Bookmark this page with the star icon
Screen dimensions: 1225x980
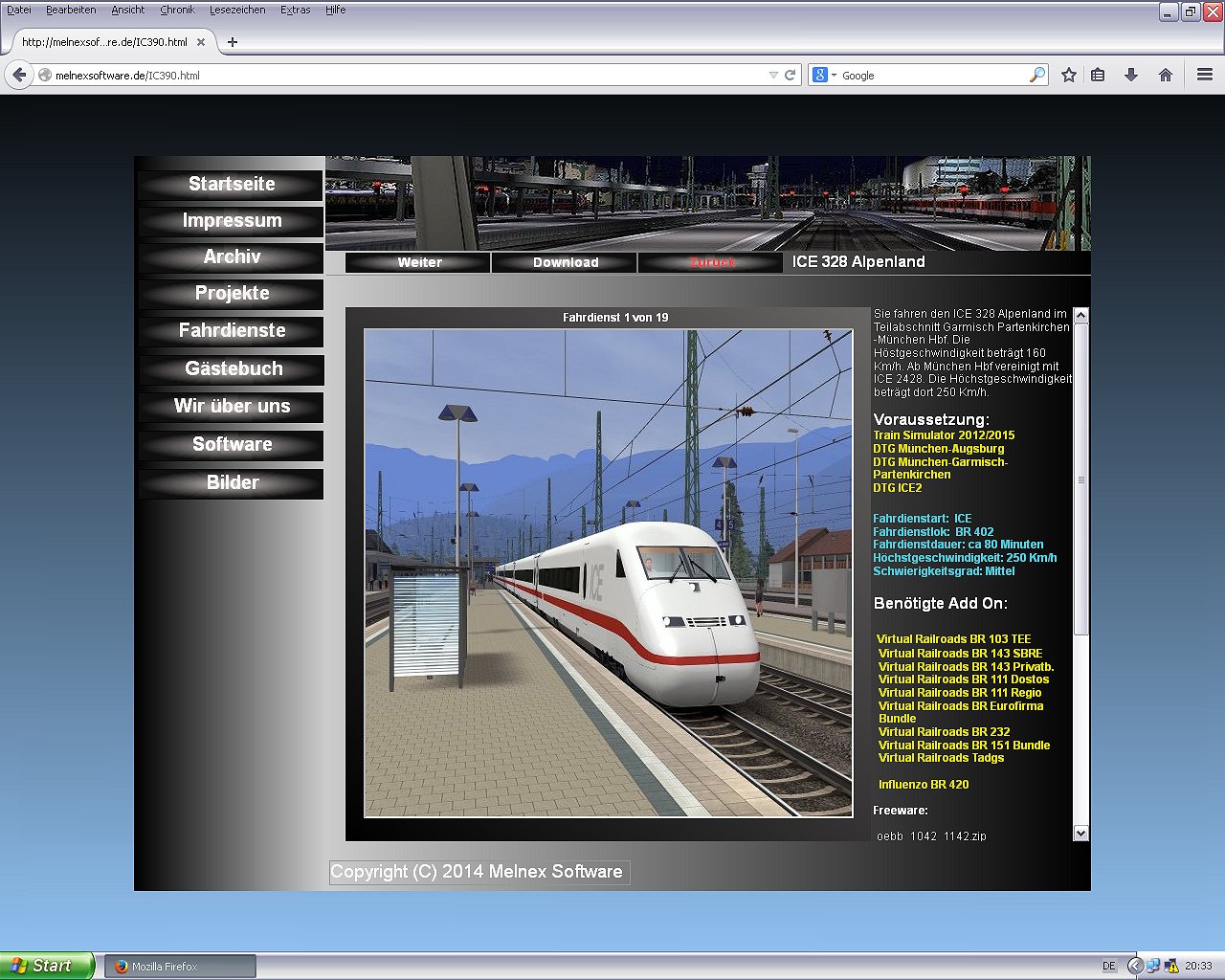tap(1069, 75)
